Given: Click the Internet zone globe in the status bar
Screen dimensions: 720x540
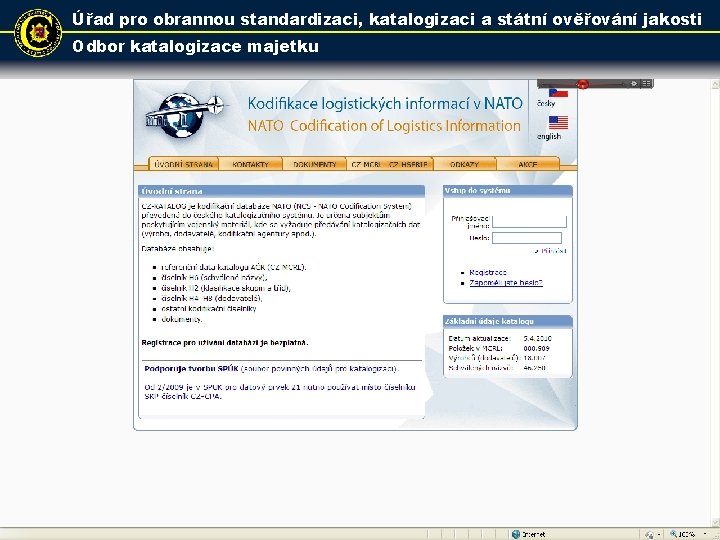Looking at the screenshot, I should pos(516,534).
